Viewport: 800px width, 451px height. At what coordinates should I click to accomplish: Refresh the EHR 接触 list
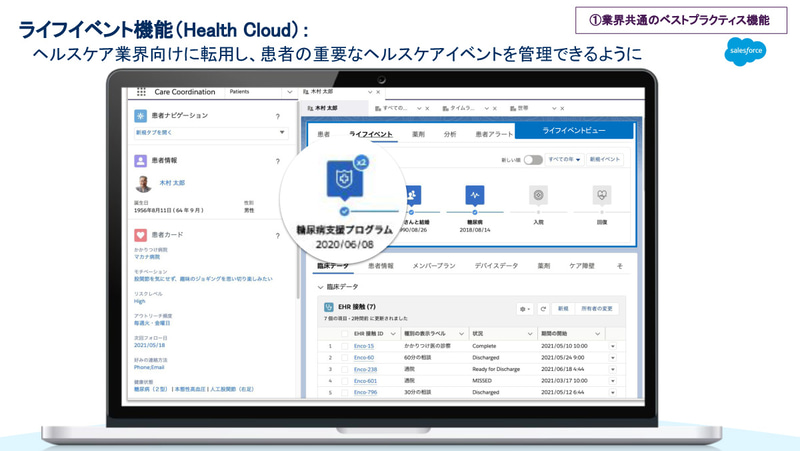point(543,309)
